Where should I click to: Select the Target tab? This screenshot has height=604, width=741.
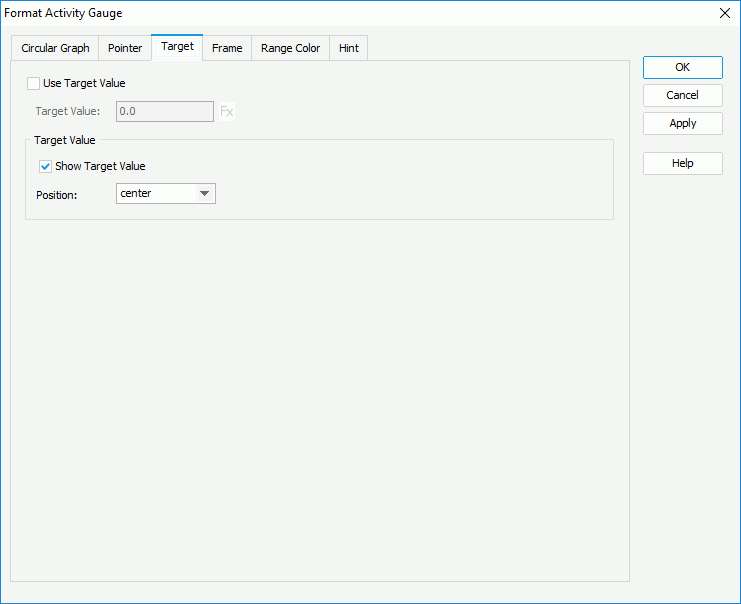[x=177, y=47]
